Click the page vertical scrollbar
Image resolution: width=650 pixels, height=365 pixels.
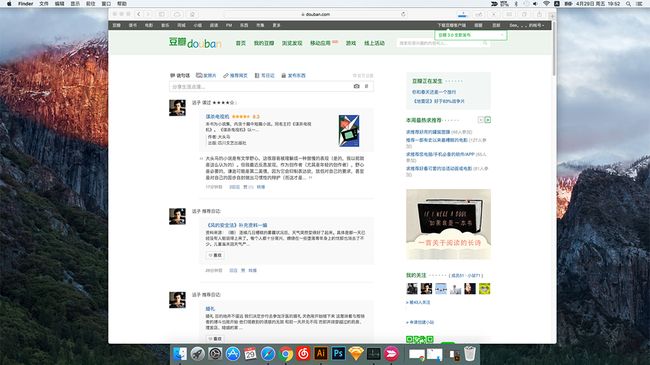pos(554,49)
